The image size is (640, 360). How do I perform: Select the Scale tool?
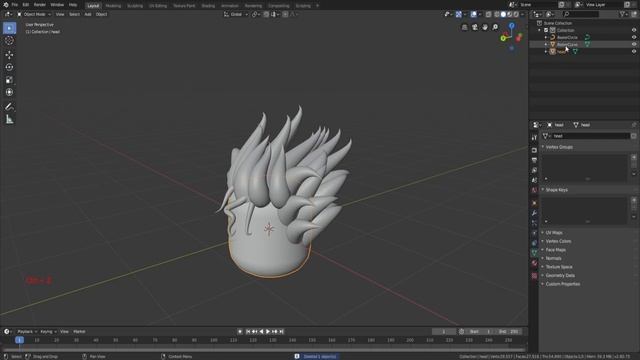click(x=9, y=80)
